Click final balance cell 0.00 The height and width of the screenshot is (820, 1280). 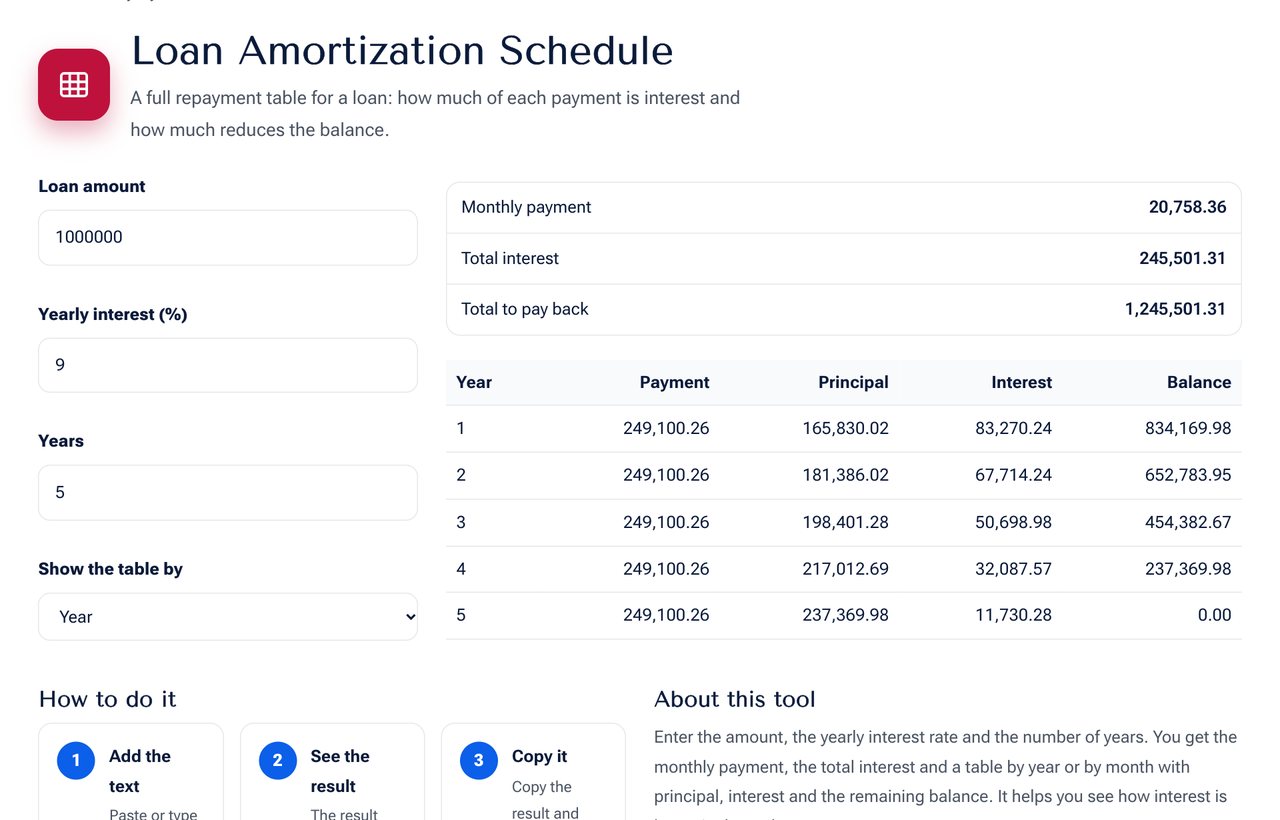tap(1214, 615)
